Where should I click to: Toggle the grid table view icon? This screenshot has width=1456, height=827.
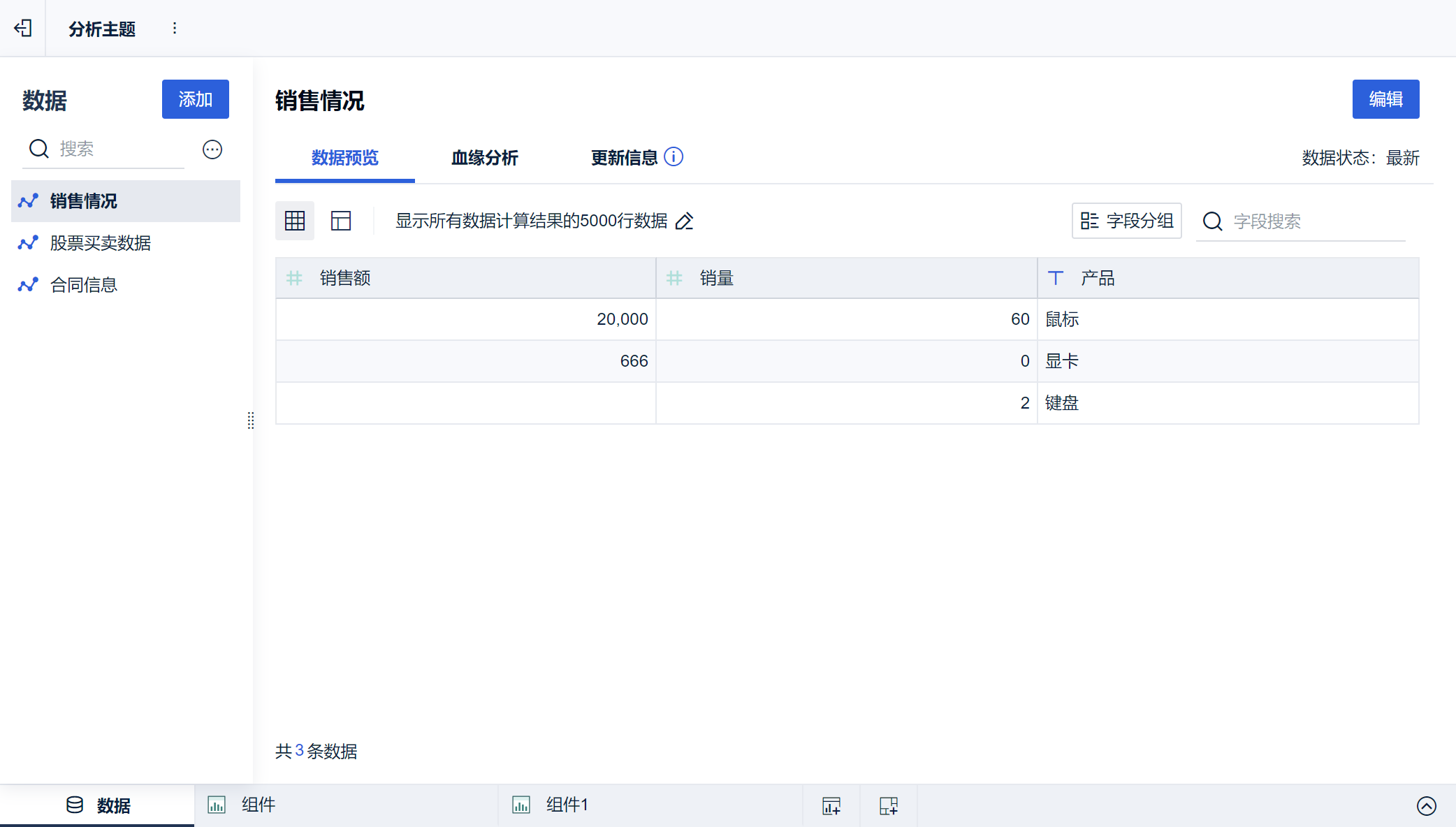coord(295,221)
